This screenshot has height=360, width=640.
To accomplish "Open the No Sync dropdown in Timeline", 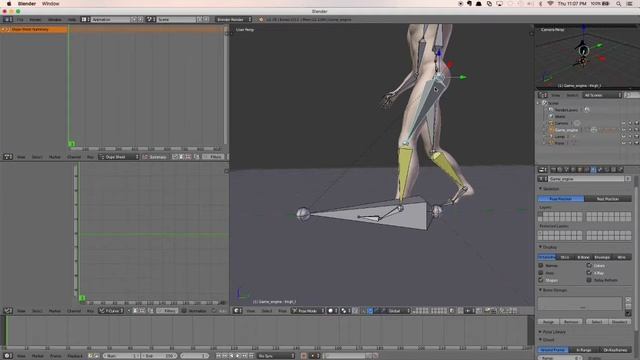I will coord(276,356).
